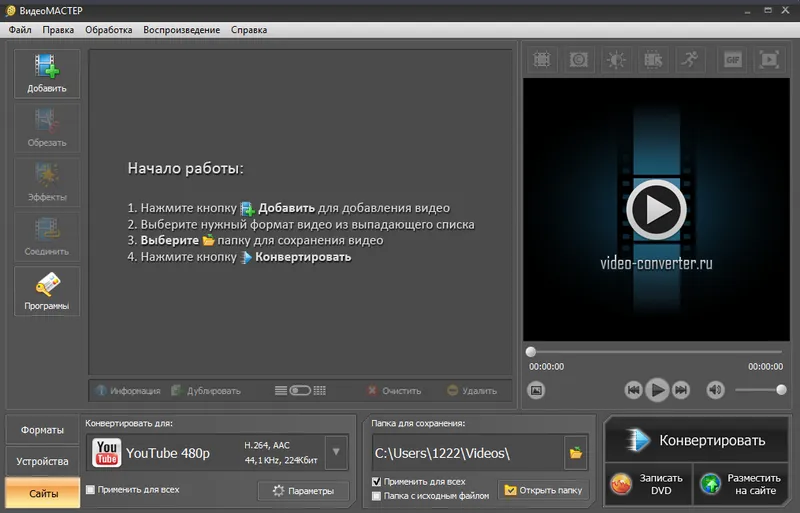Click the Очистить clear button
This screenshot has width=800, height=513.
point(394,390)
